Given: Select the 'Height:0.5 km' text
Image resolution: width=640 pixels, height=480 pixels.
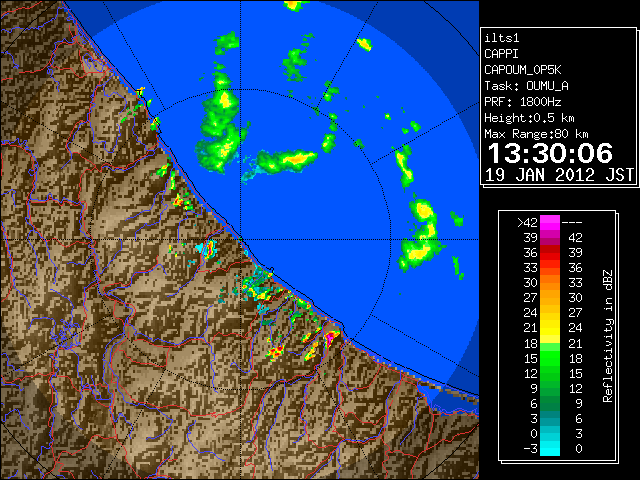Looking at the screenshot, I should pyautogui.click(x=529, y=118).
